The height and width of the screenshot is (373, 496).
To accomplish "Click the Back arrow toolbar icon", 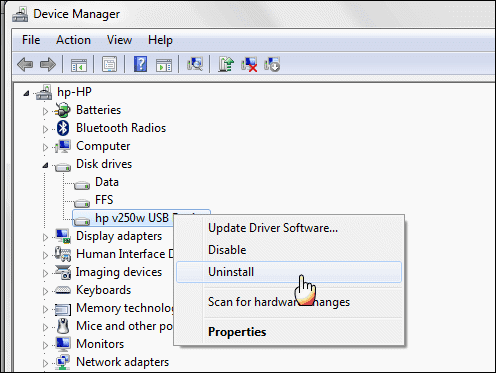I will click(25, 64).
